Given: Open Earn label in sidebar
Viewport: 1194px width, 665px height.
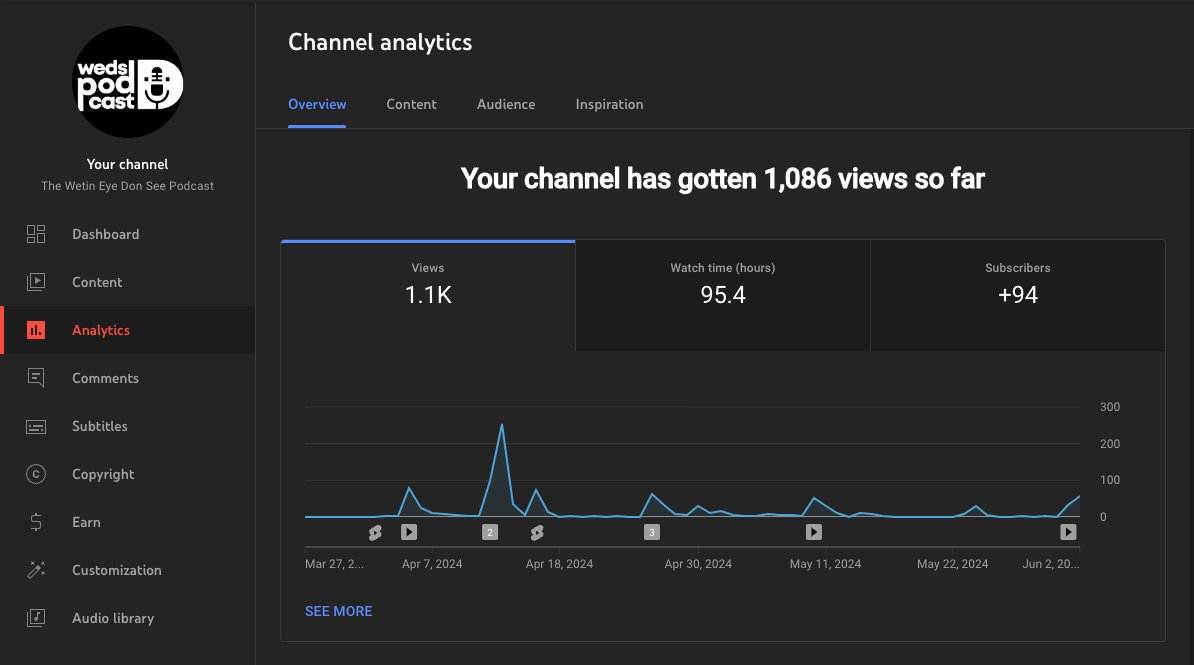Looking at the screenshot, I should 86,522.
